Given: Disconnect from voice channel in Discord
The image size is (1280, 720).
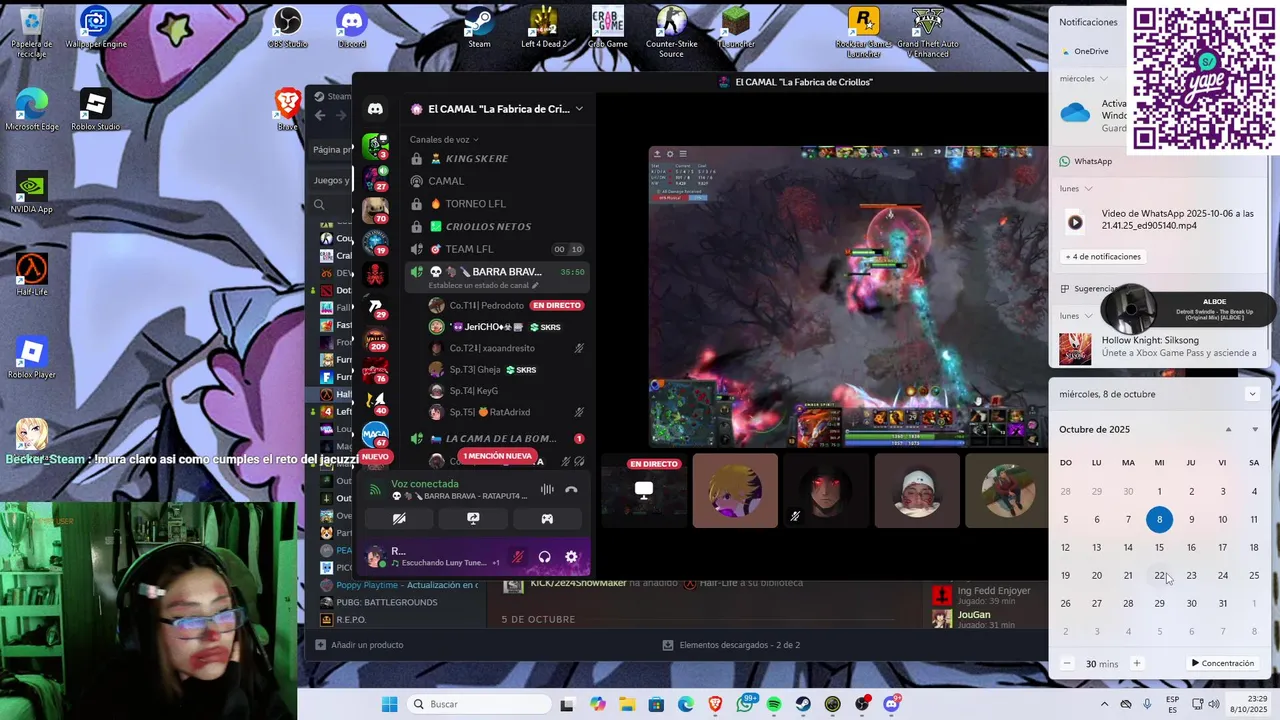Looking at the screenshot, I should tap(571, 490).
